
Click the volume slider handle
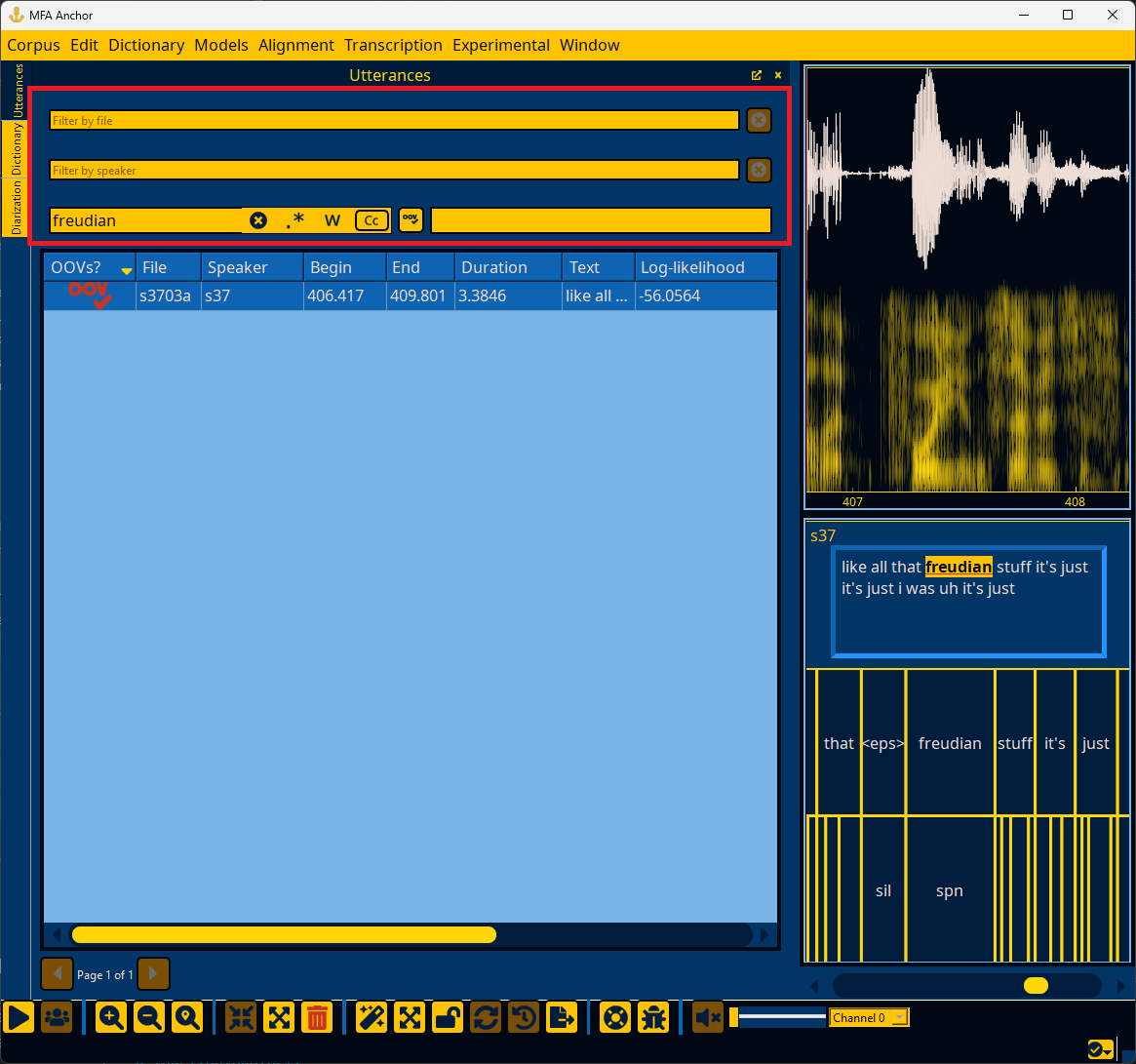click(x=734, y=1017)
